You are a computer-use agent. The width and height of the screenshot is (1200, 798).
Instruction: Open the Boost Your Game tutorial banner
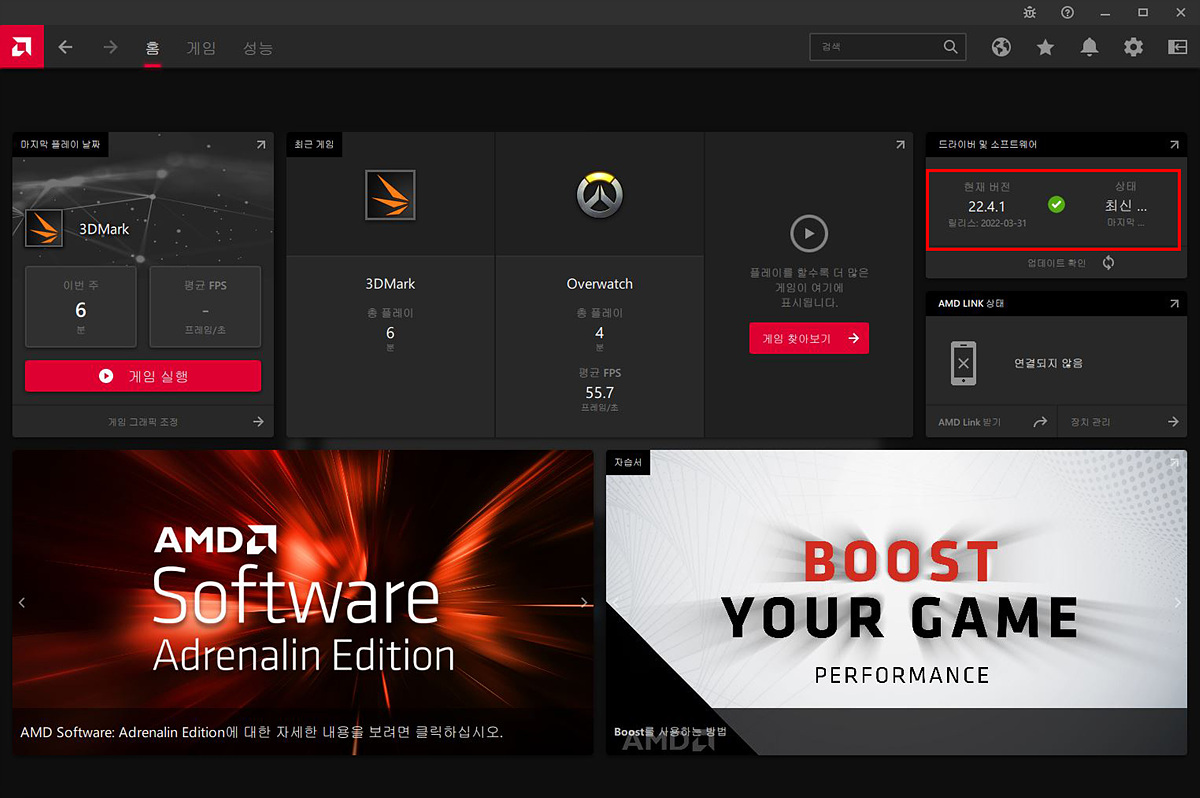click(897, 602)
